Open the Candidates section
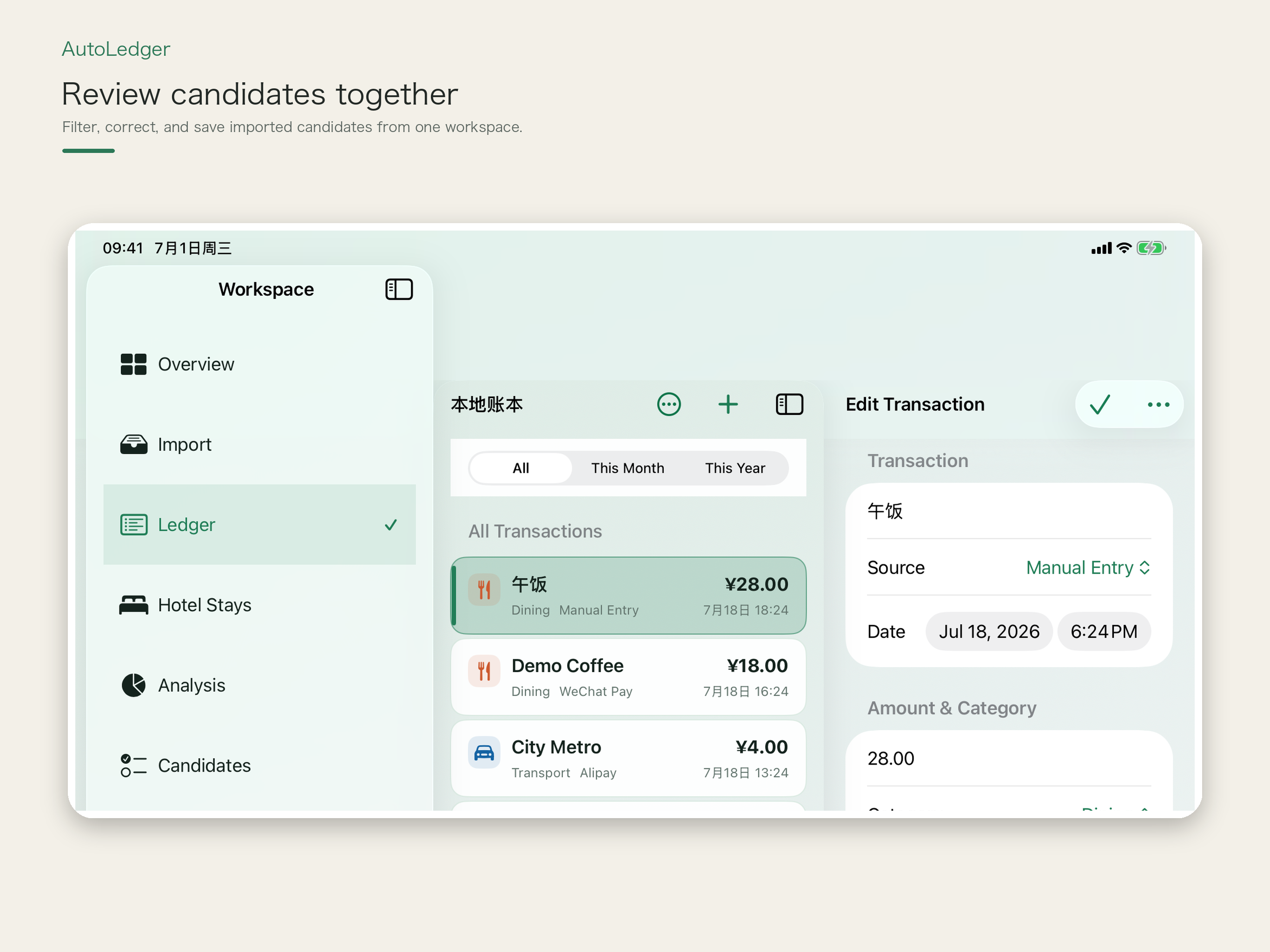This screenshot has height=952, width=1270. coord(259,766)
